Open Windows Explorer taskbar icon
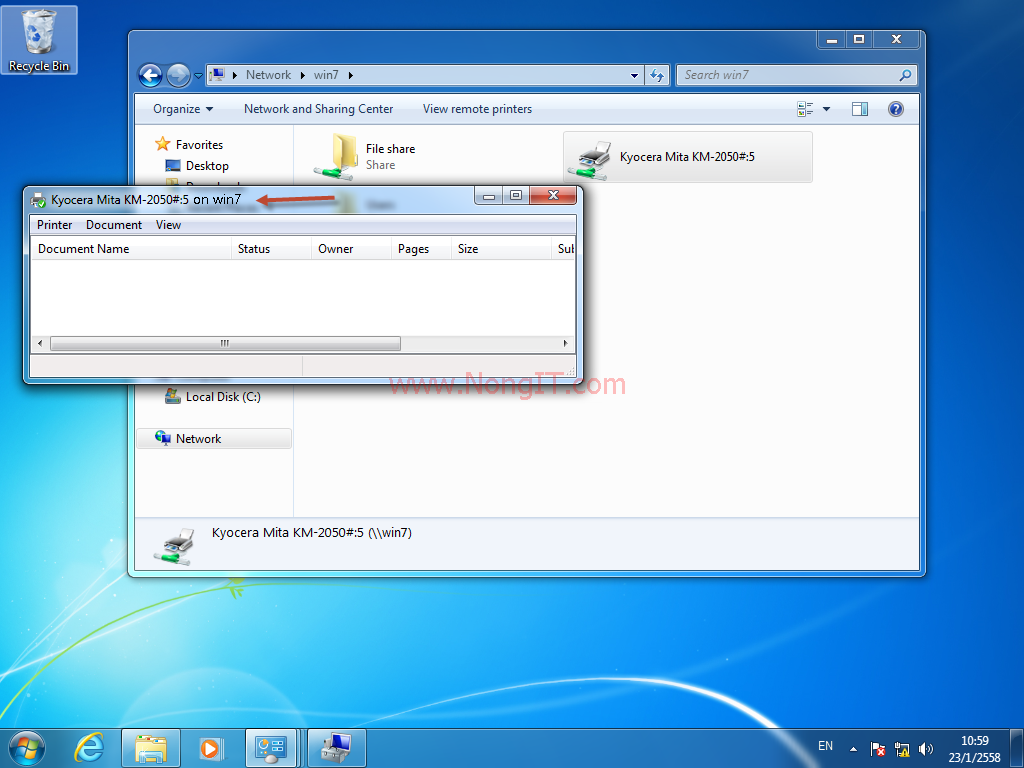This screenshot has height=768, width=1024. click(x=151, y=748)
